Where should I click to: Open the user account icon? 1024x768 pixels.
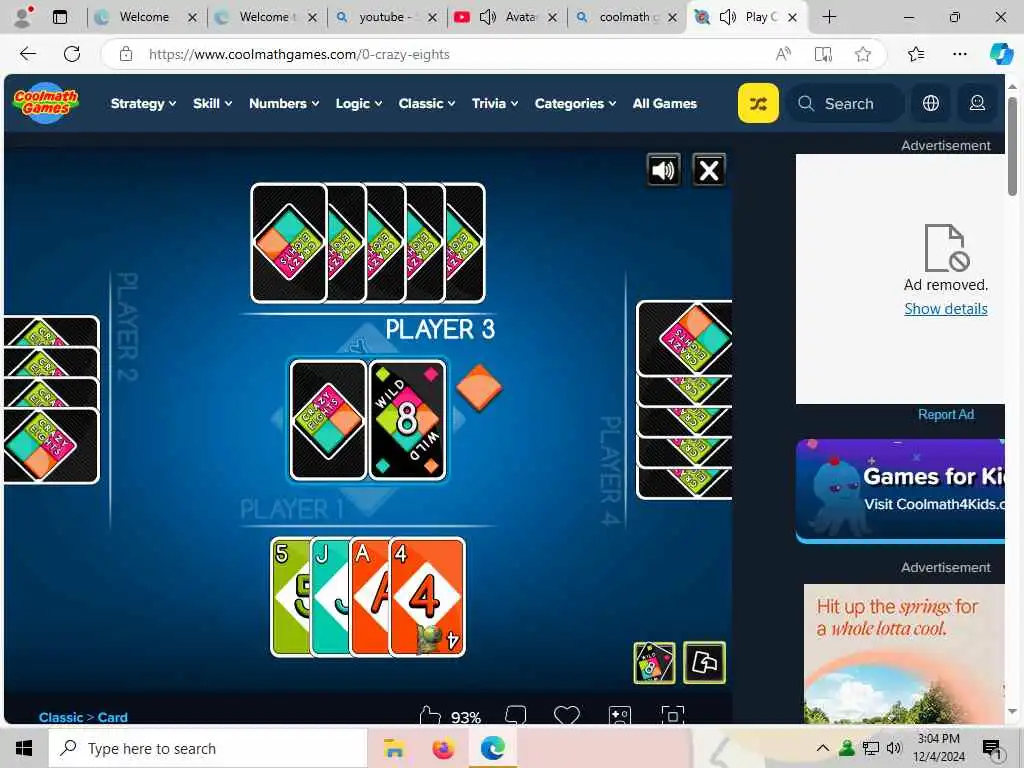(977, 103)
